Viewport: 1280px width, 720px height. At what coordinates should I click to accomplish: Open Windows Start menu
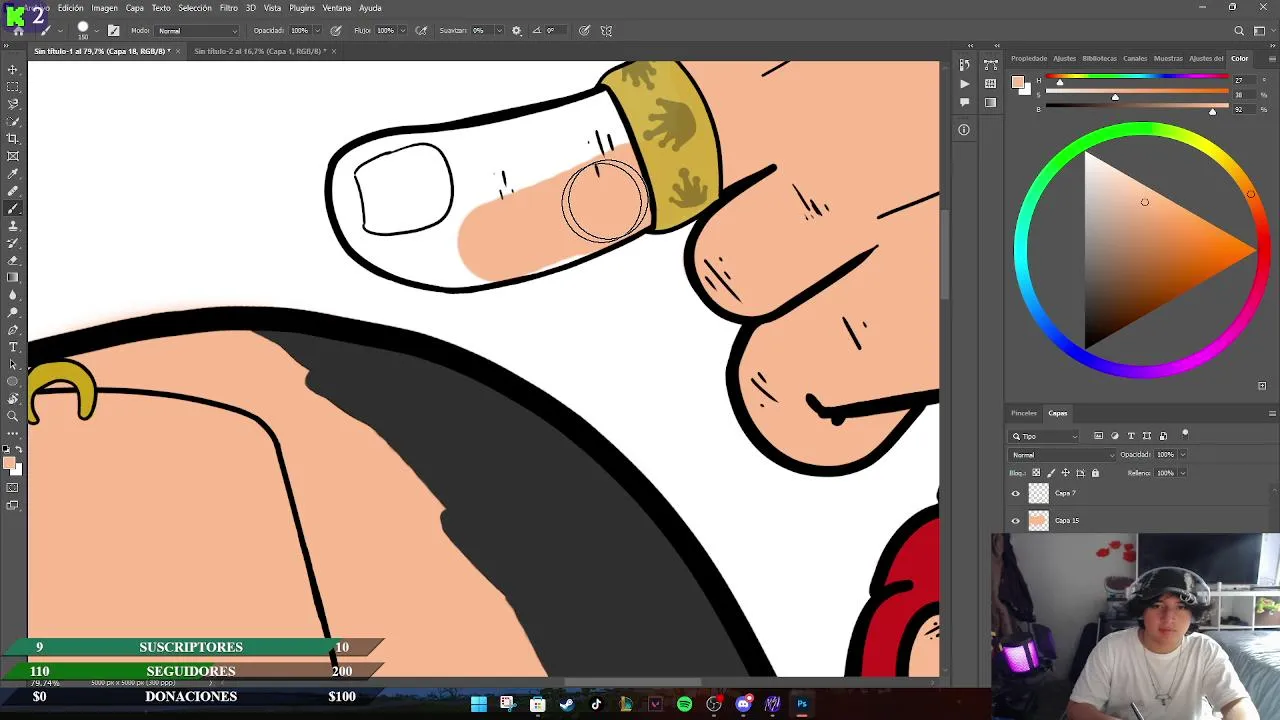point(478,704)
